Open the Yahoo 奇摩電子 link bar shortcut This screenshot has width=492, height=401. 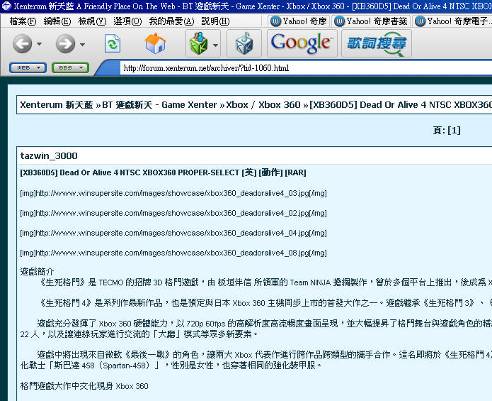point(452,21)
